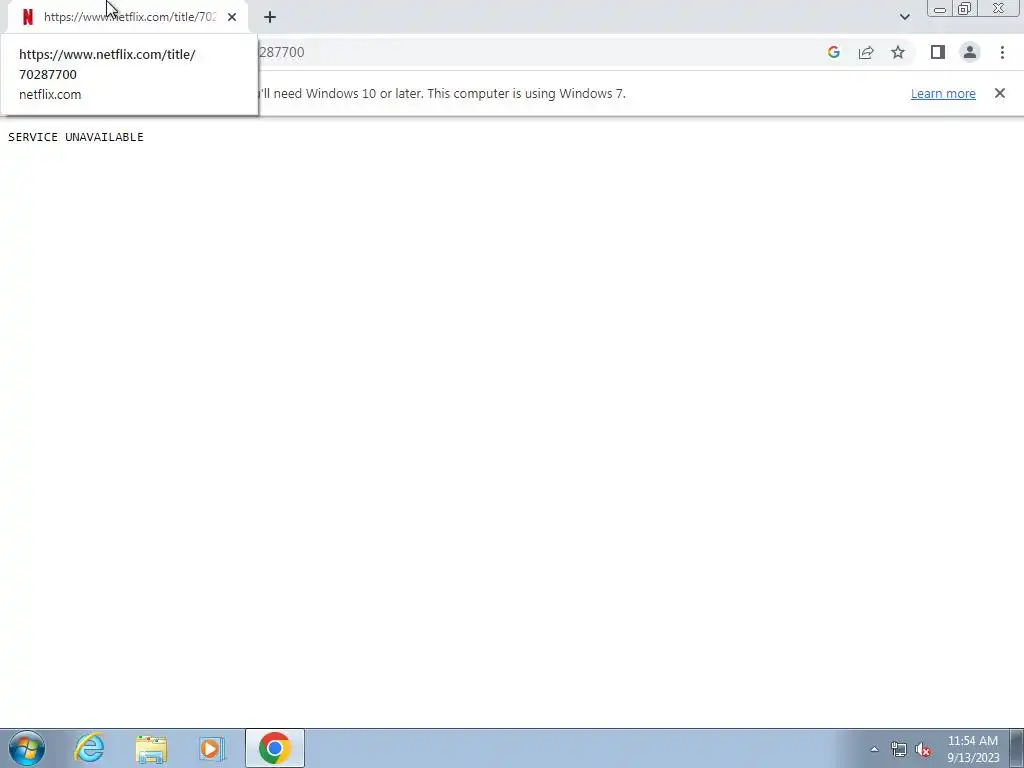Click the Chrome taskbar button
The height and width of the screenshot is (768, 1024).
pyautogui.click(x=275, y=748)
